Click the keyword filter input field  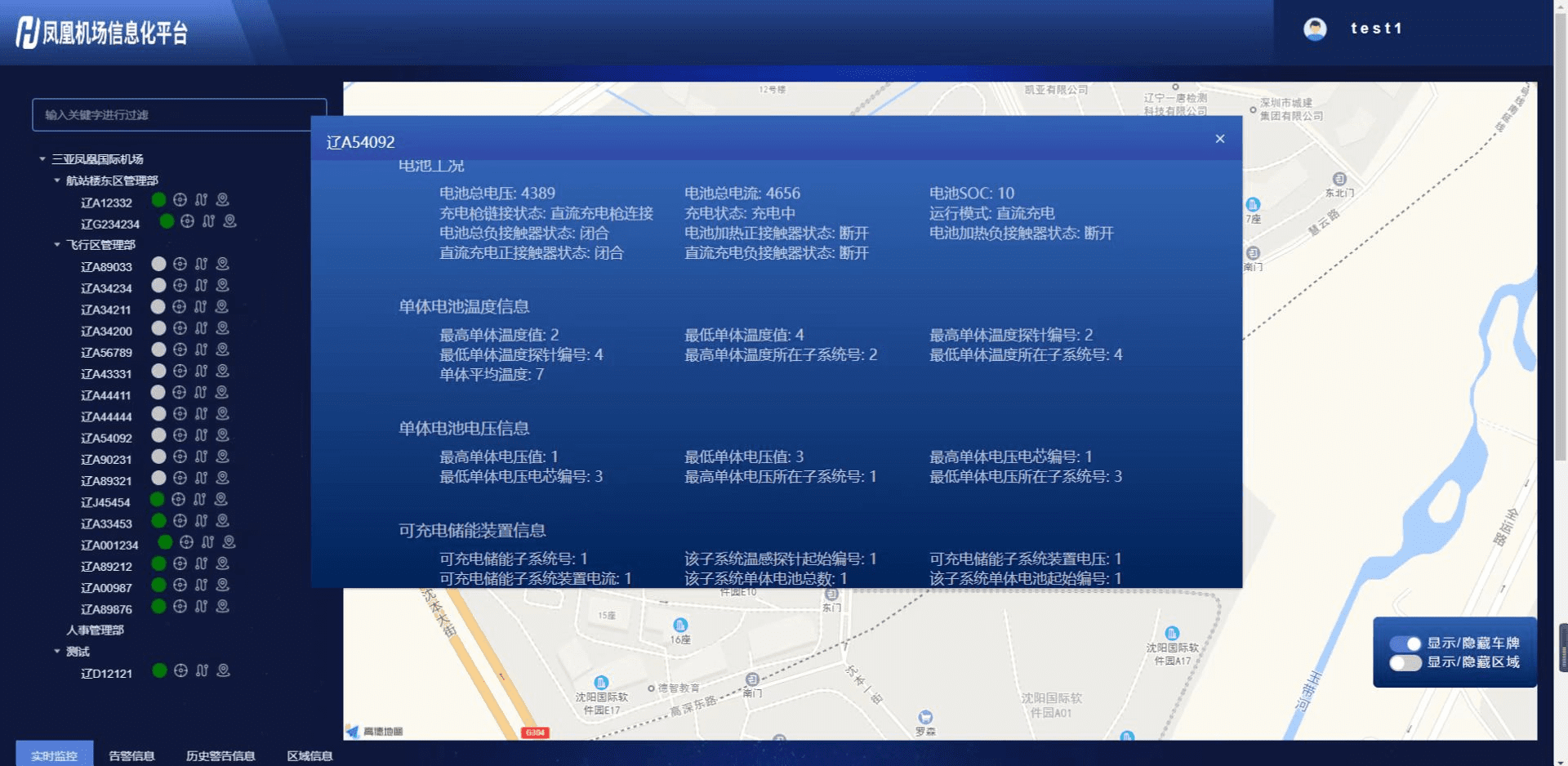pyautogui.click(x=180, y=115)
